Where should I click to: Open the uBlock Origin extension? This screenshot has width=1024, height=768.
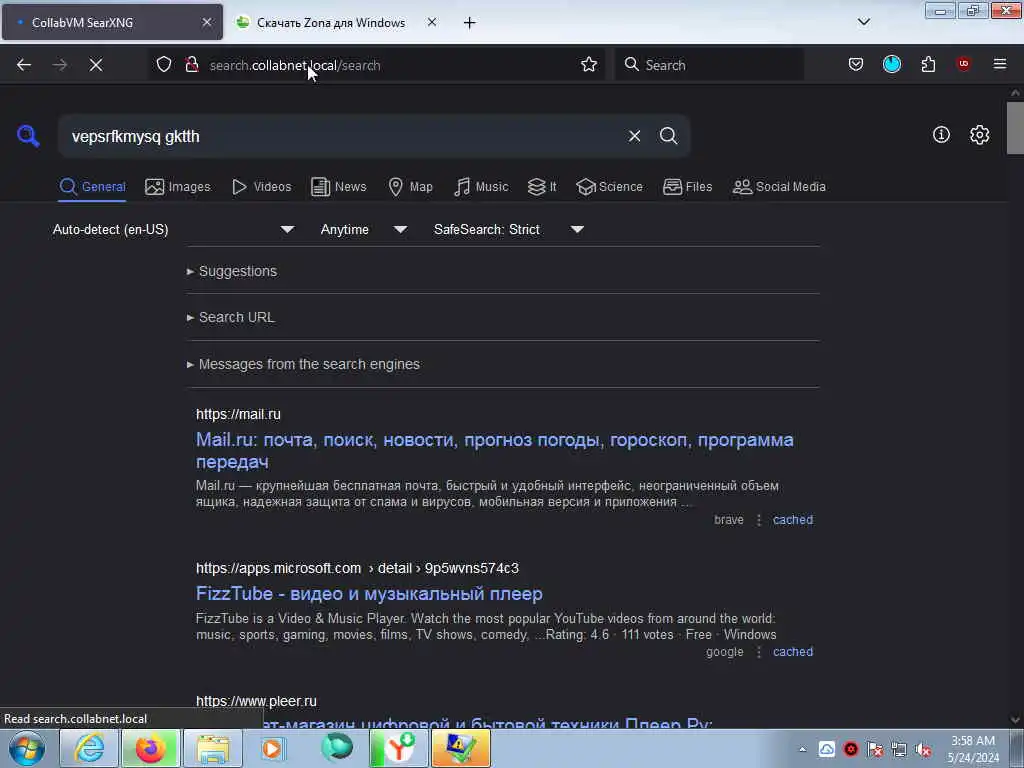(963, 64)
